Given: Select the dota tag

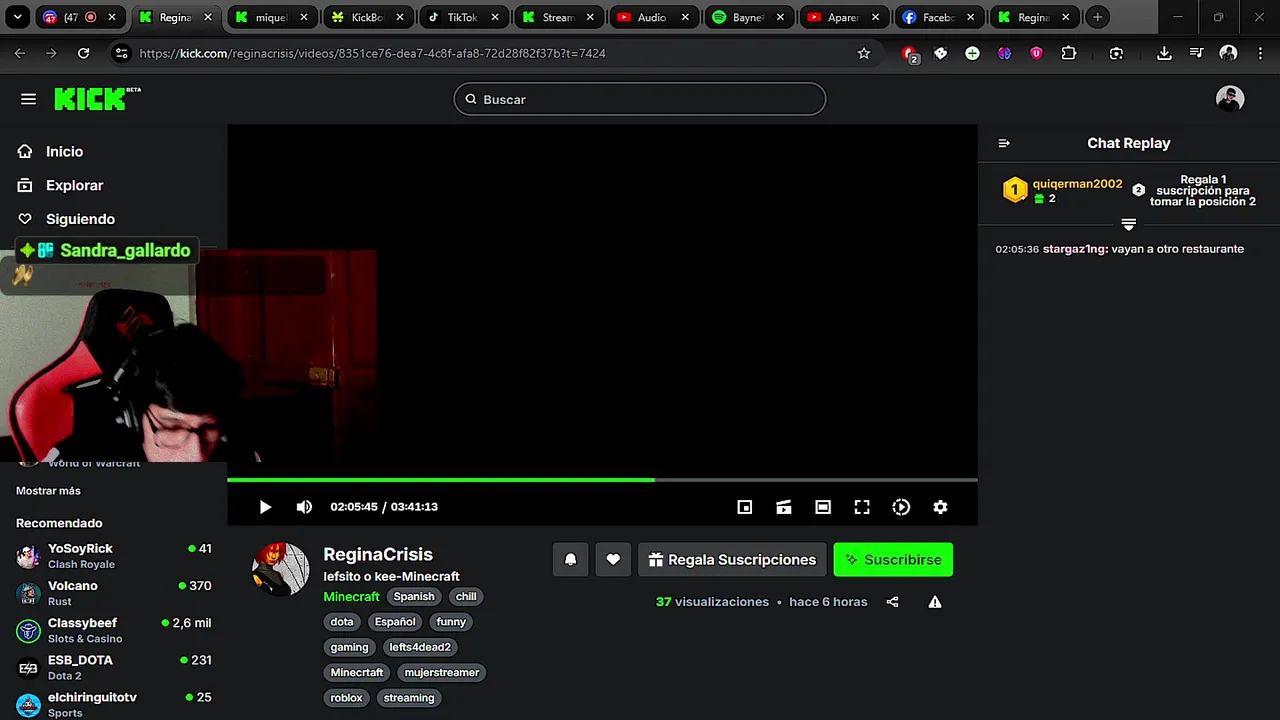Looking at the screenshot, I should click(342, 622).
